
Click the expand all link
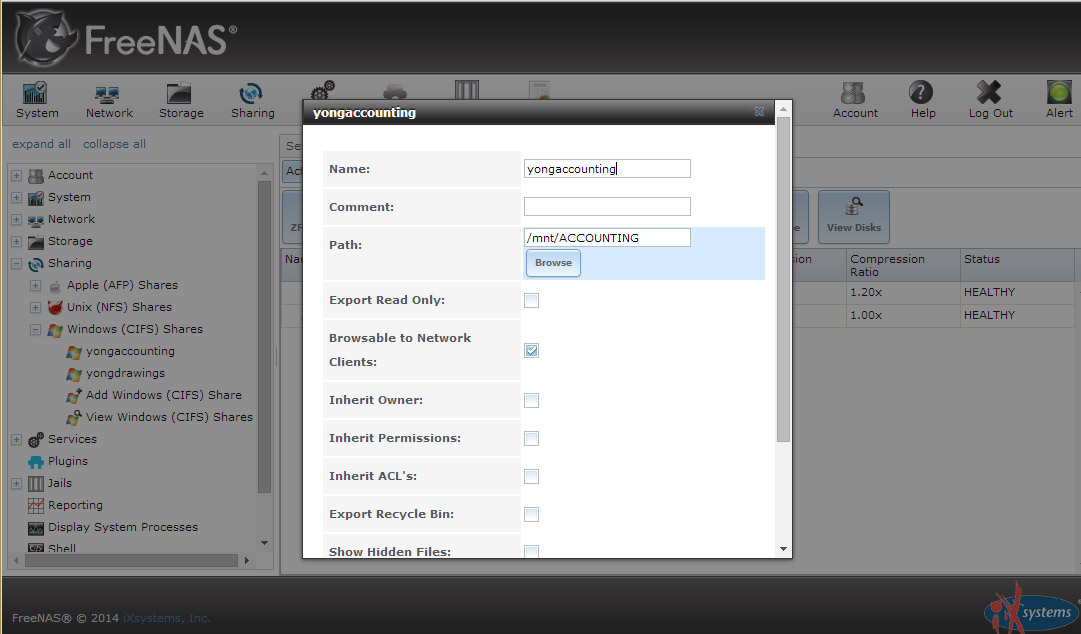point(41,144)
